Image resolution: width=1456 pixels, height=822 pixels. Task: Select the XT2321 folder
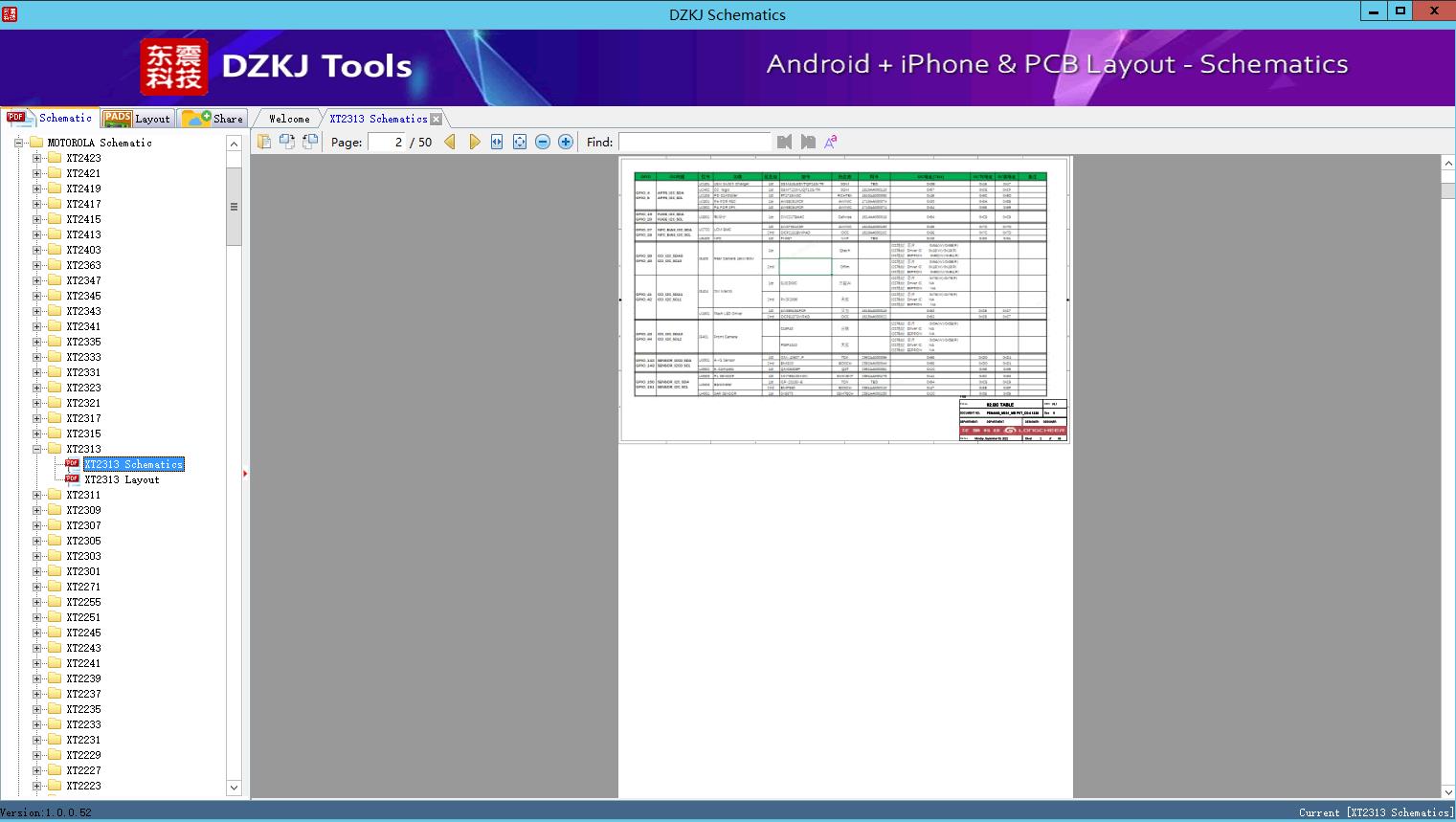tap(83, 403)
